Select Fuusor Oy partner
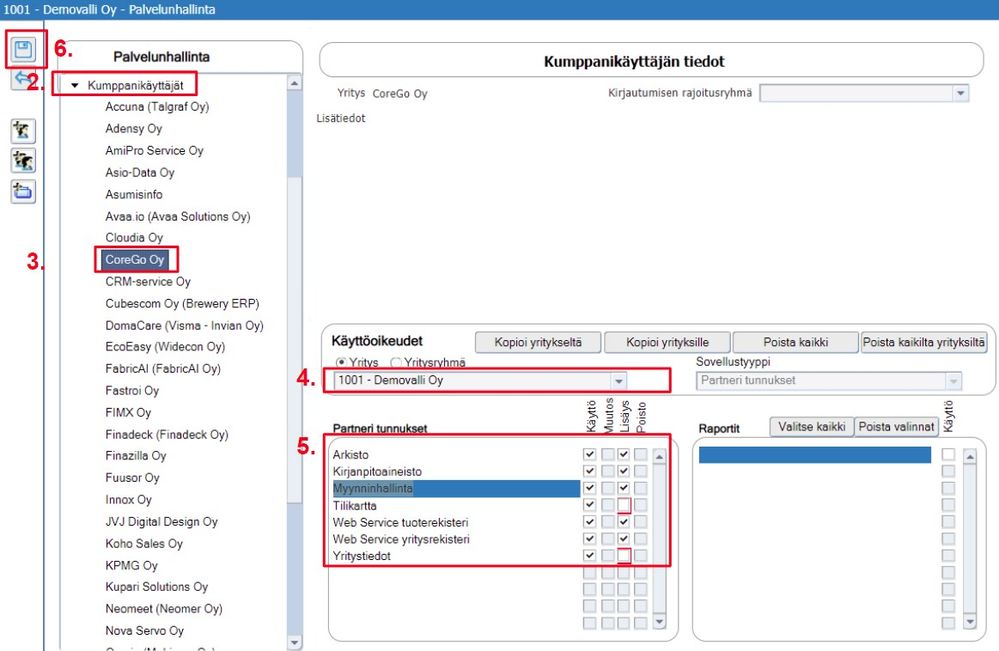Image resolution: width=999 pixels, height=651 pixels. pyautogui.click(x=132, y=478)
